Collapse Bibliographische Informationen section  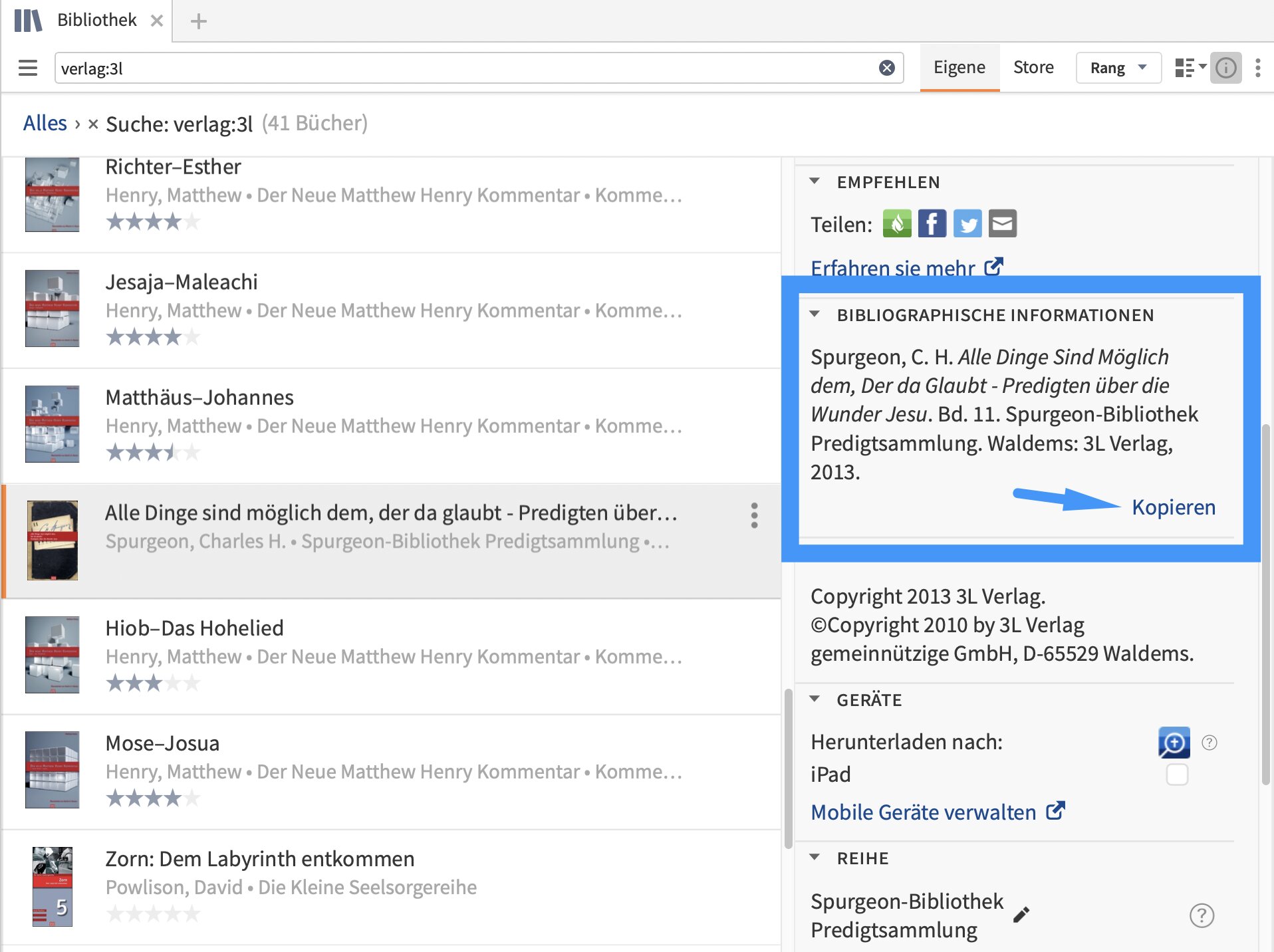815,314
